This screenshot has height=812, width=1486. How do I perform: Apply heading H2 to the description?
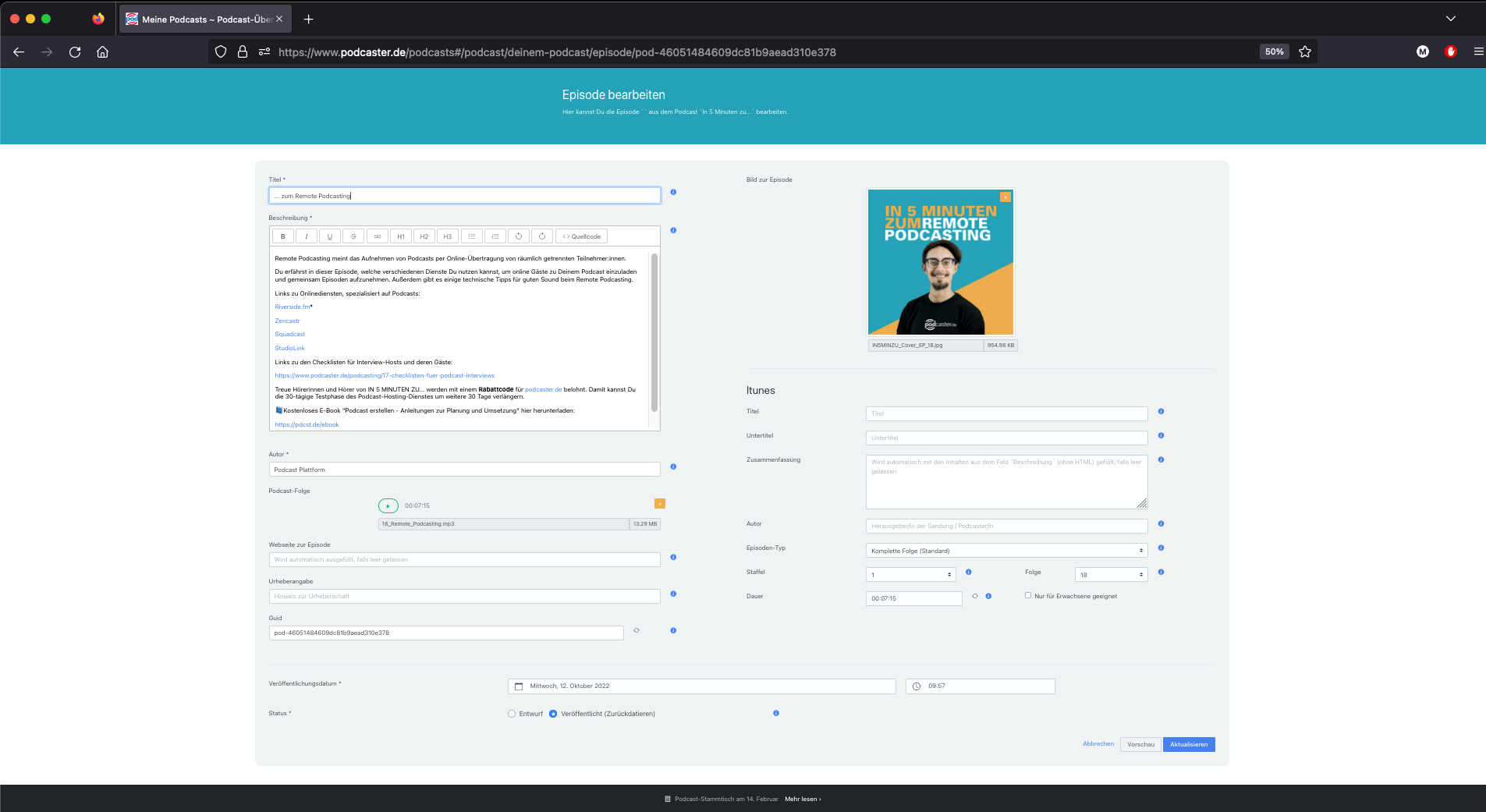pos(424,236)
